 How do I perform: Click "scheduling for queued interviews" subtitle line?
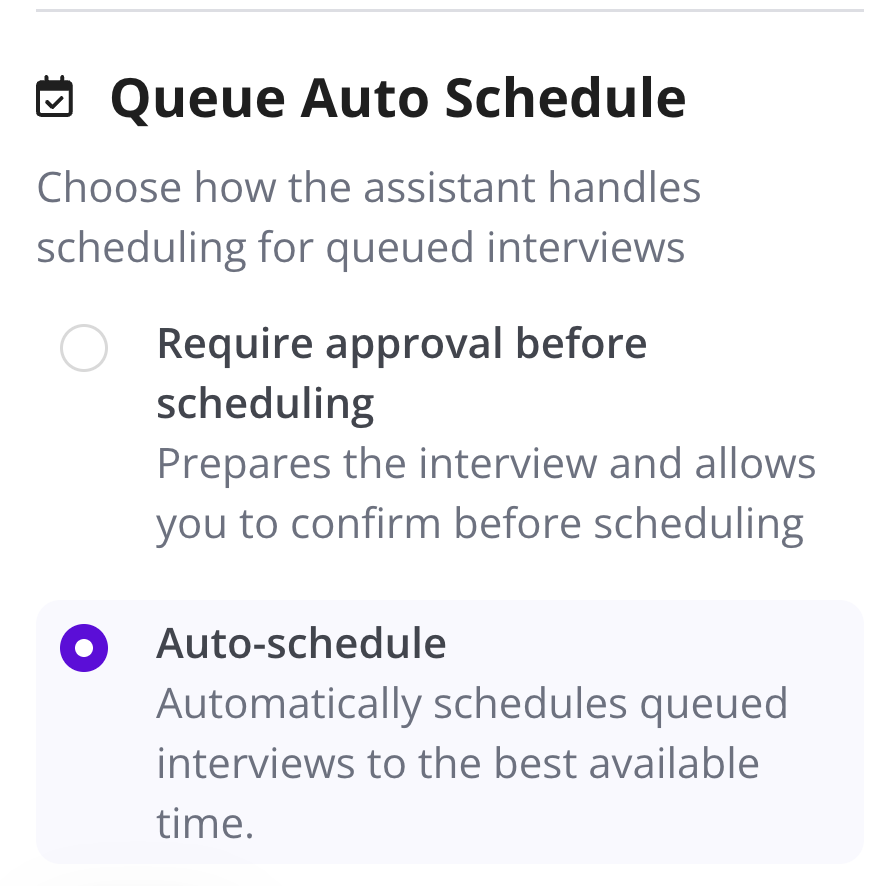tap(361, 247)
